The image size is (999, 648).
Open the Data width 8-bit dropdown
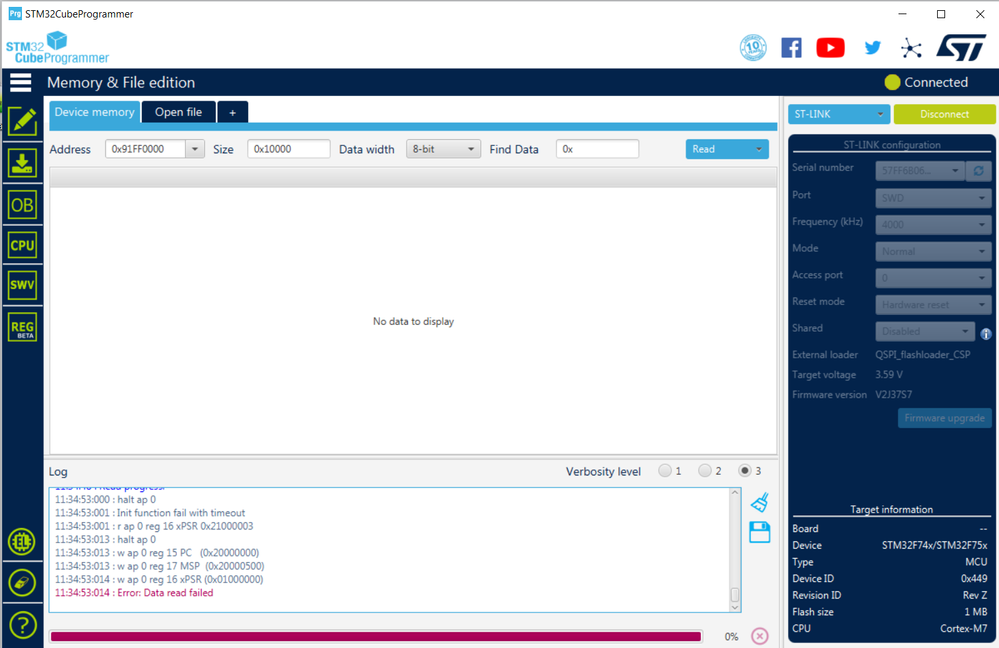[443, 149]
